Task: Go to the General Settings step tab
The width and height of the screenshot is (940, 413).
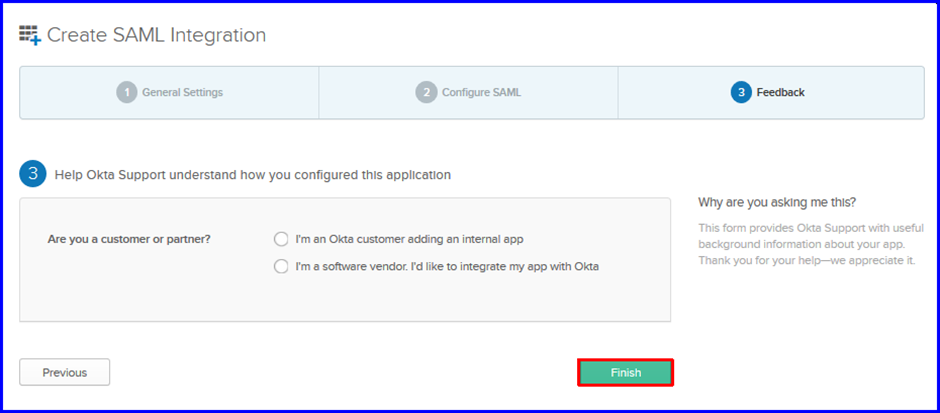Action: click(169, 93)
